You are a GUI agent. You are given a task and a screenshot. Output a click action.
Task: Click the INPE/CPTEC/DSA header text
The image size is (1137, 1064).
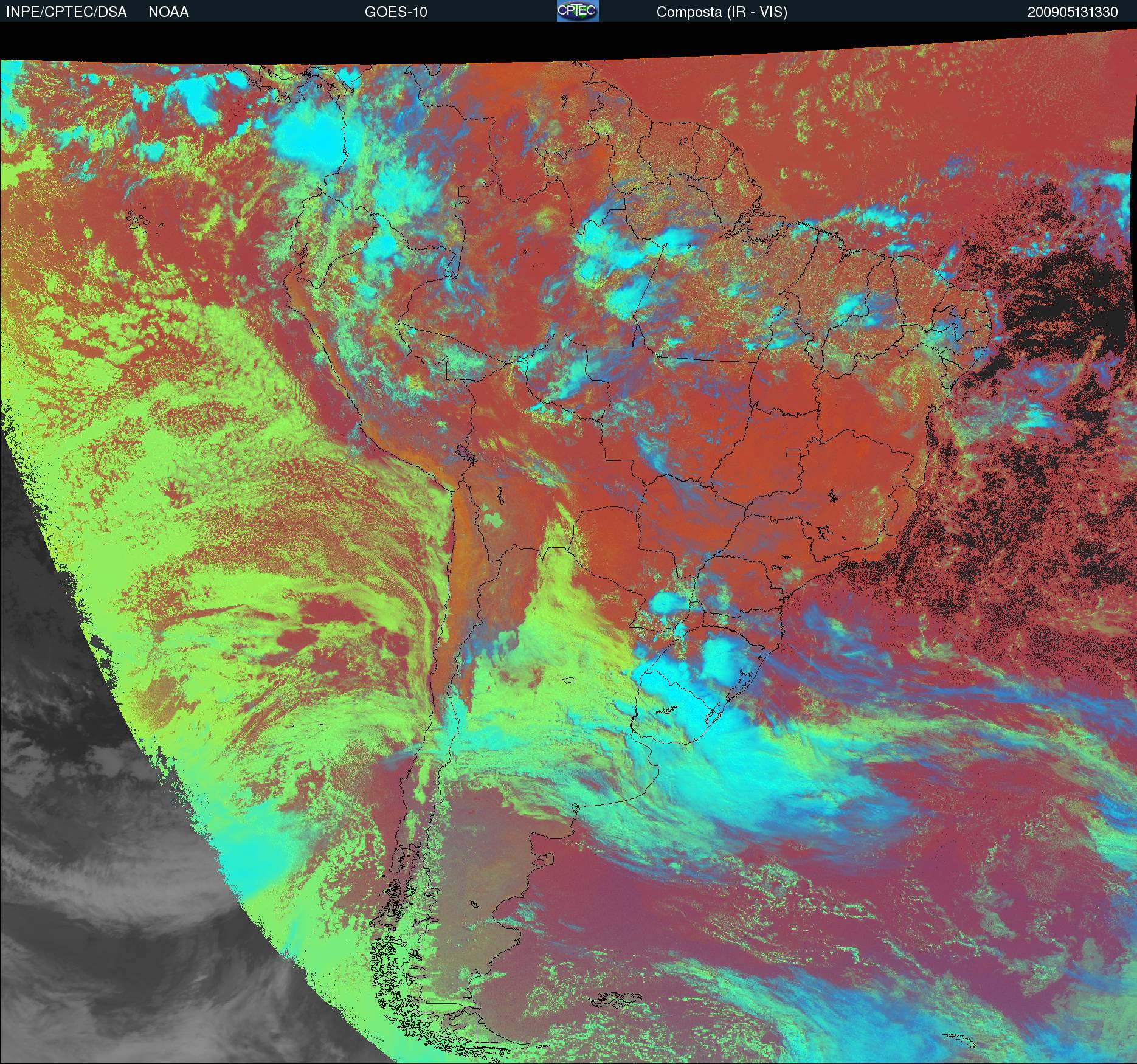[66, 12]
